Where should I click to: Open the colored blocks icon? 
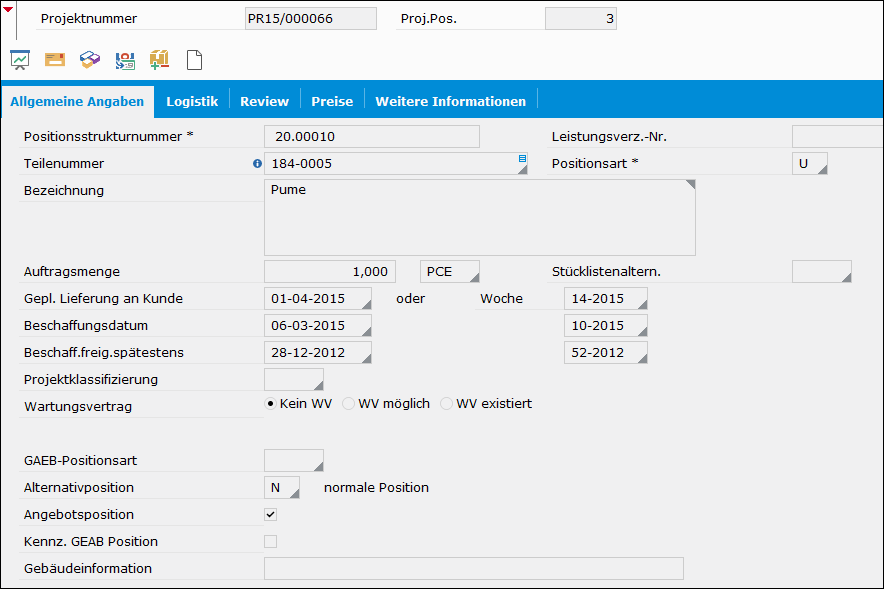[90, 60]
